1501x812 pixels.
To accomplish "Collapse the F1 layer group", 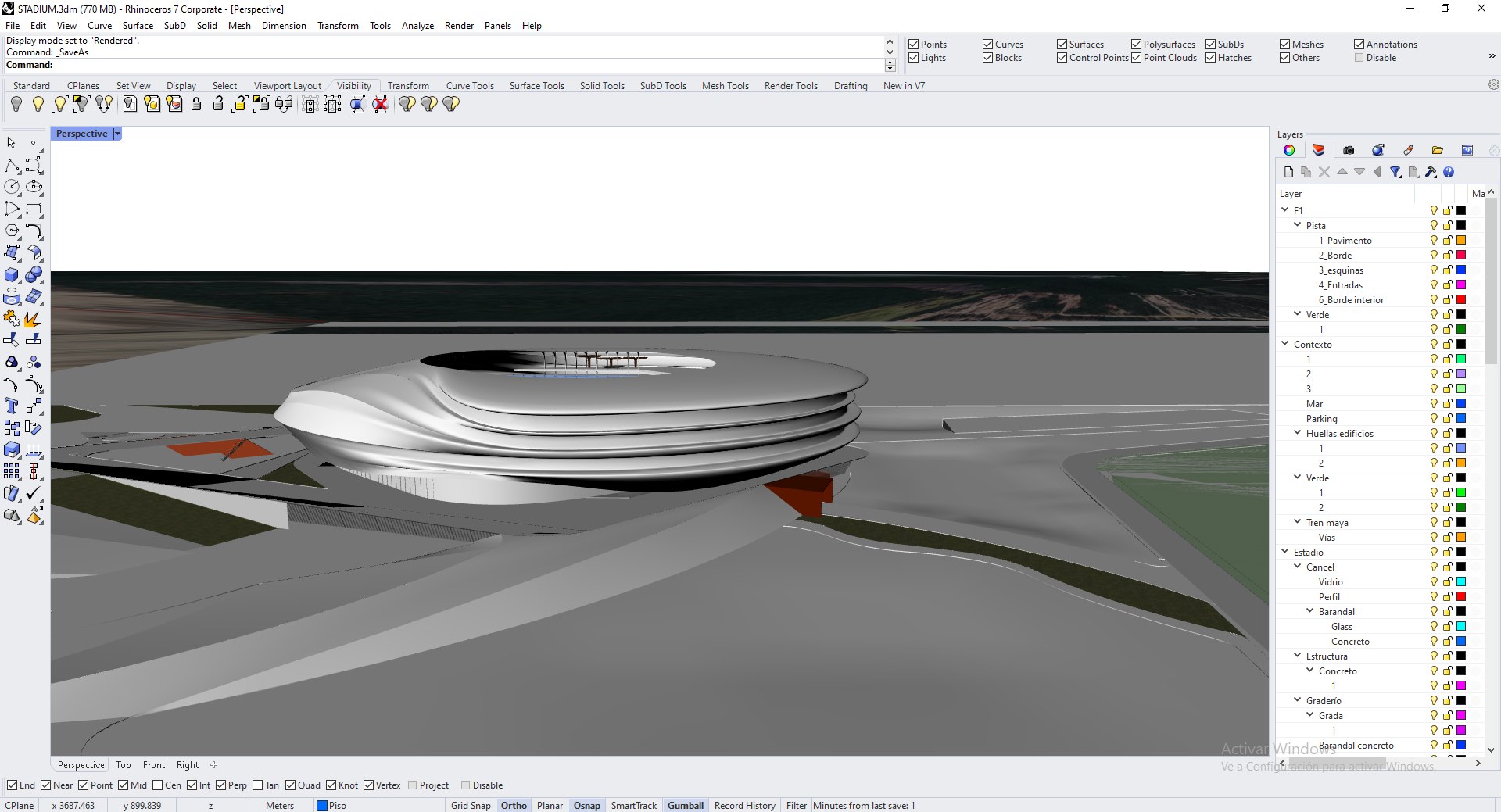I will pyautogui.click(x=1284, y=209).
